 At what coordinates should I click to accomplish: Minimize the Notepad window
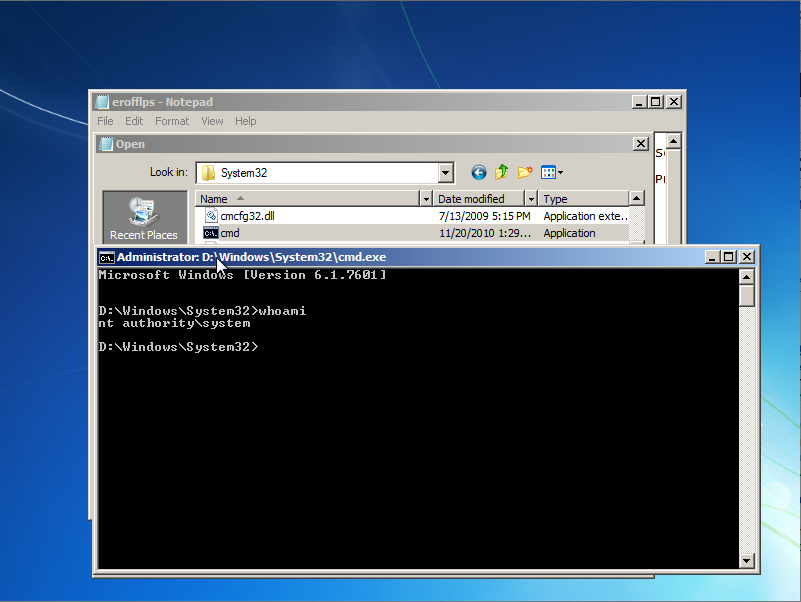[x=639, y=102]
